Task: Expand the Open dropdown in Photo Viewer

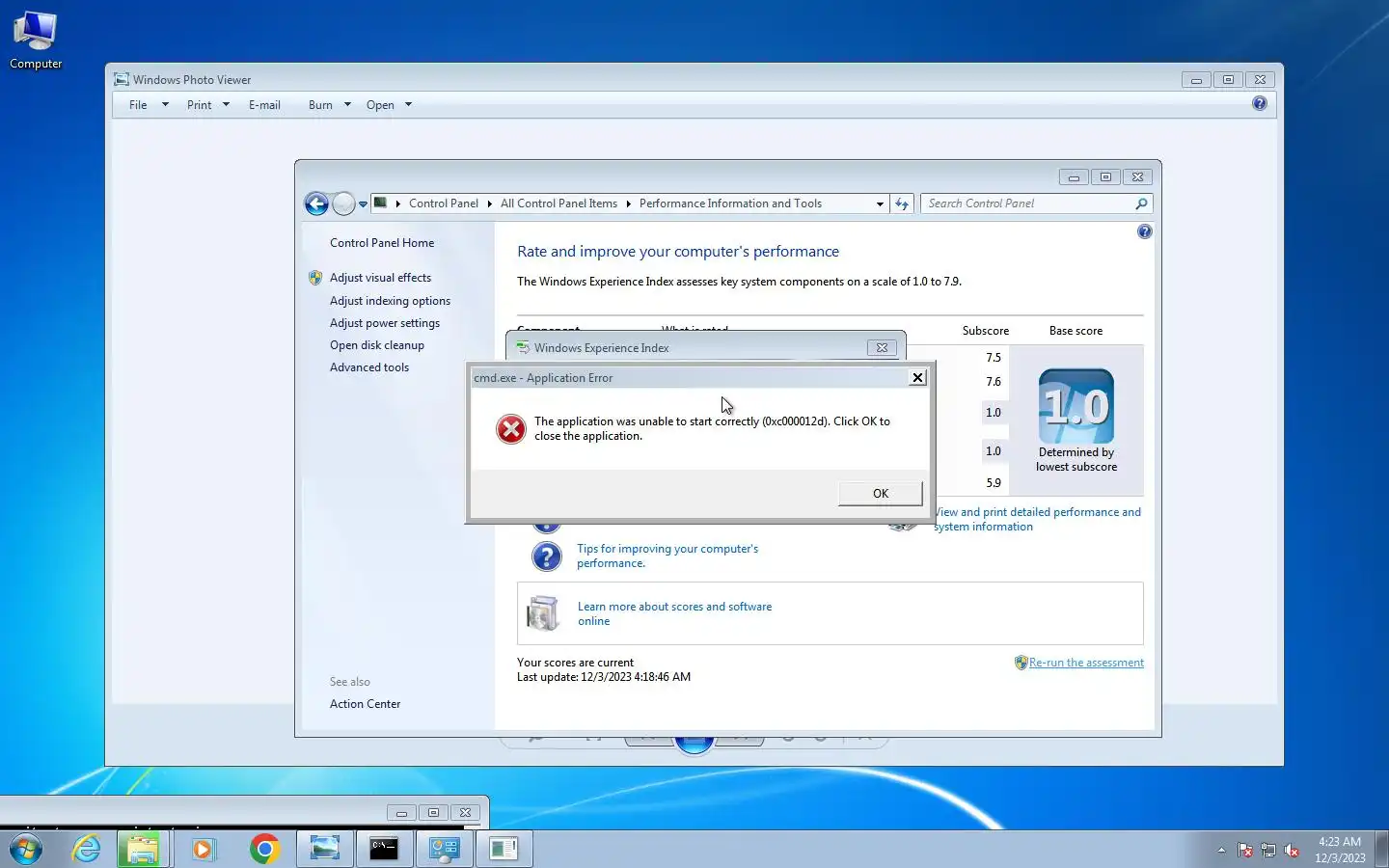Action: tap(408, 105)
